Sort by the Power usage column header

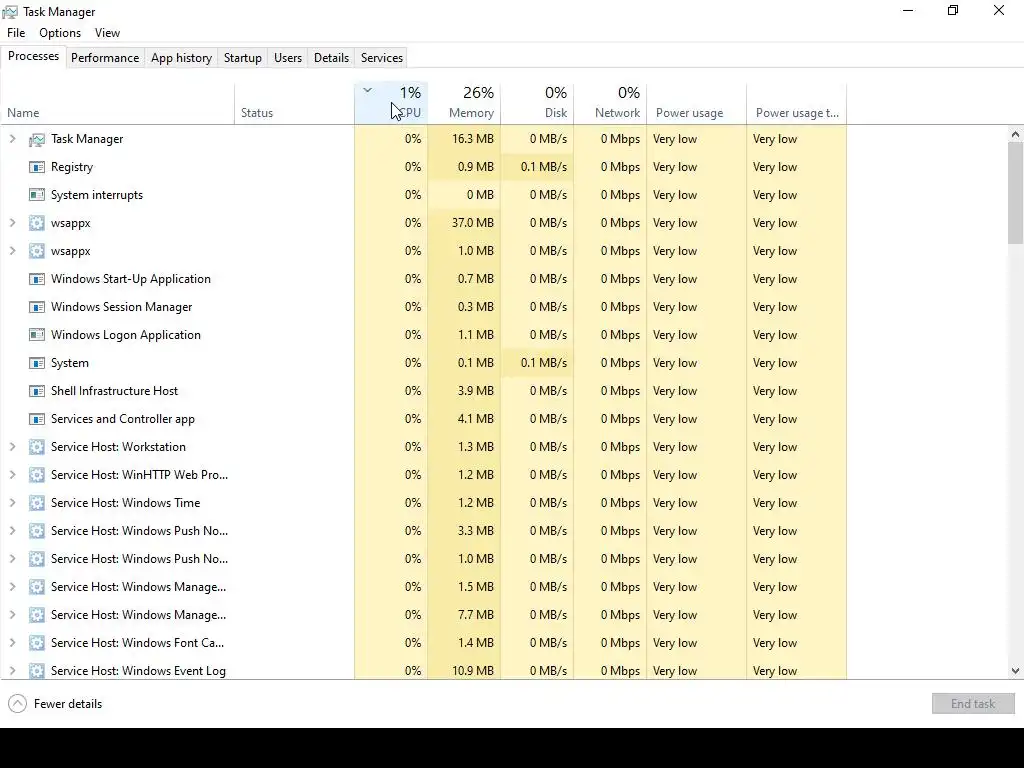pos(697,104)
